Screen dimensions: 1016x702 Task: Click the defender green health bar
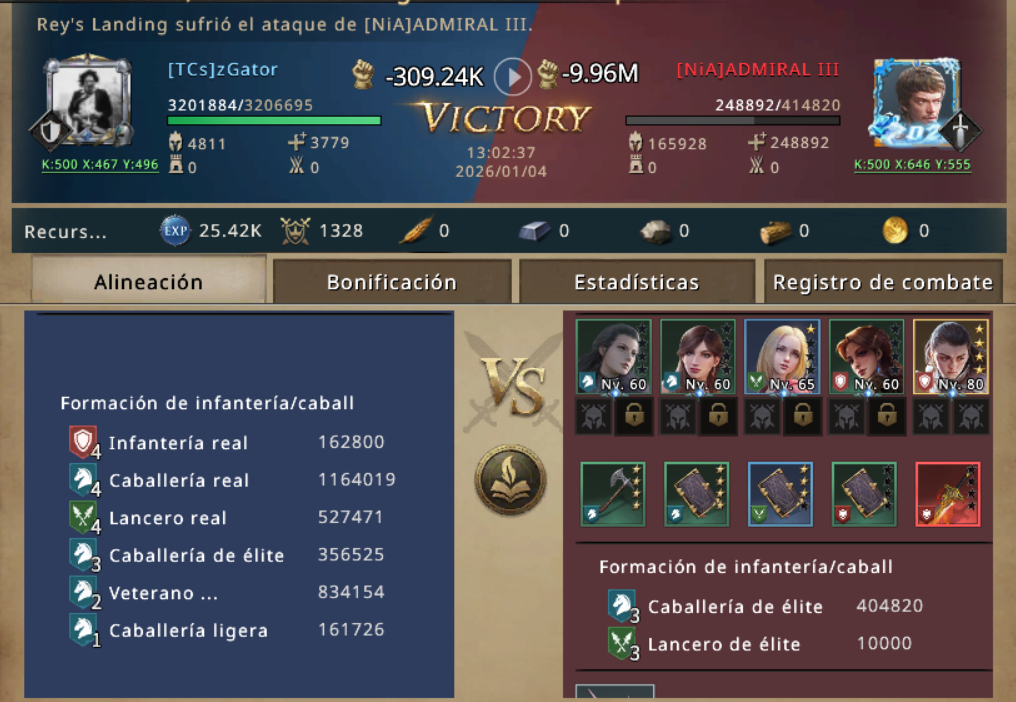point(274,121)
